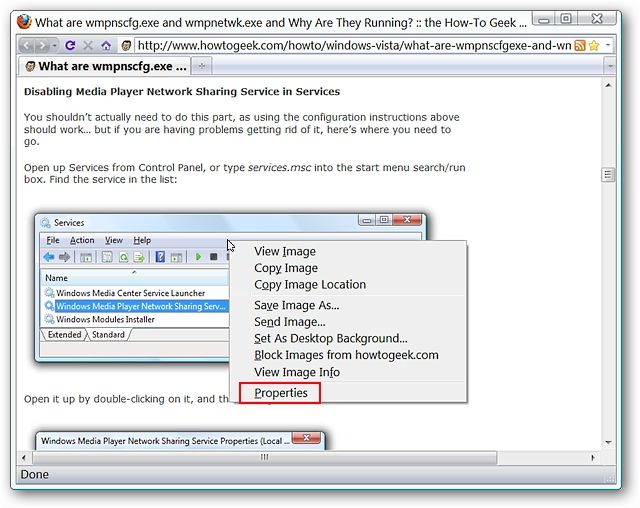640x508 pixels.
Task: Click the howtogeek.com URL address field
Action: [354, 45]
